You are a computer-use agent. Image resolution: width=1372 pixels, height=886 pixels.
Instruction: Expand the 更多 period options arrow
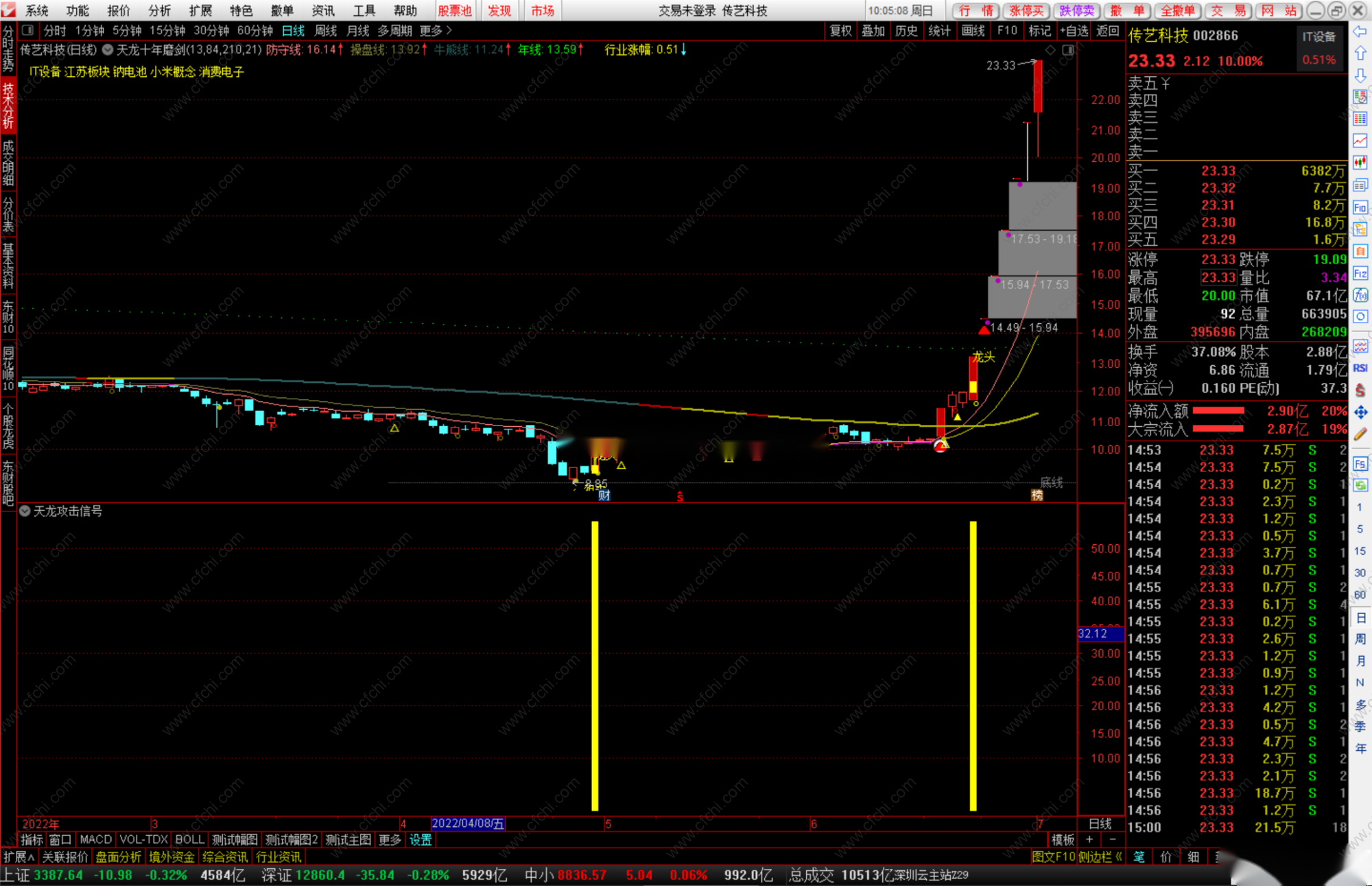click(449, 30)
